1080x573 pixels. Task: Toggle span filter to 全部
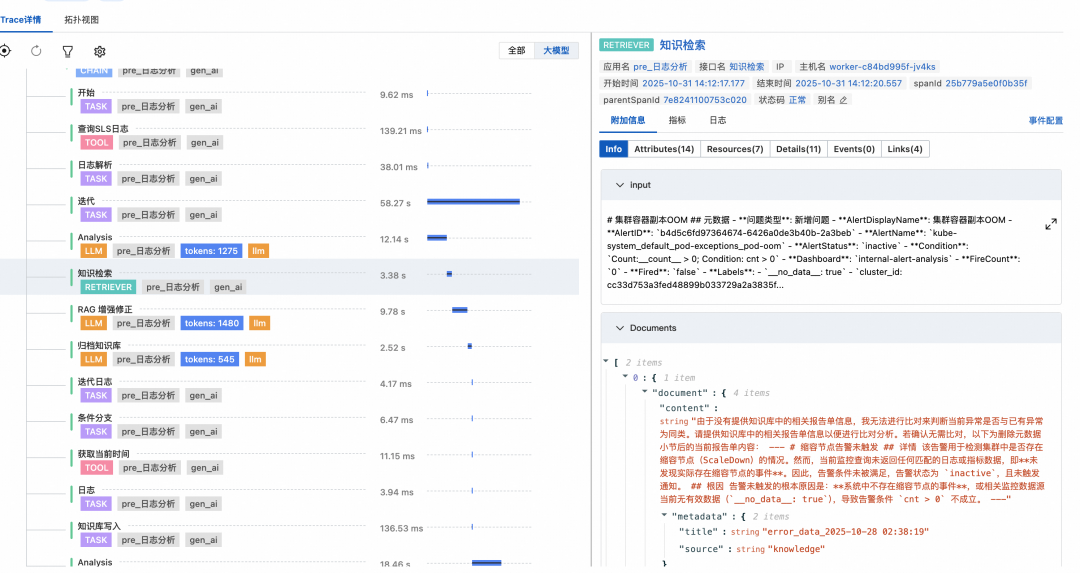516,51
